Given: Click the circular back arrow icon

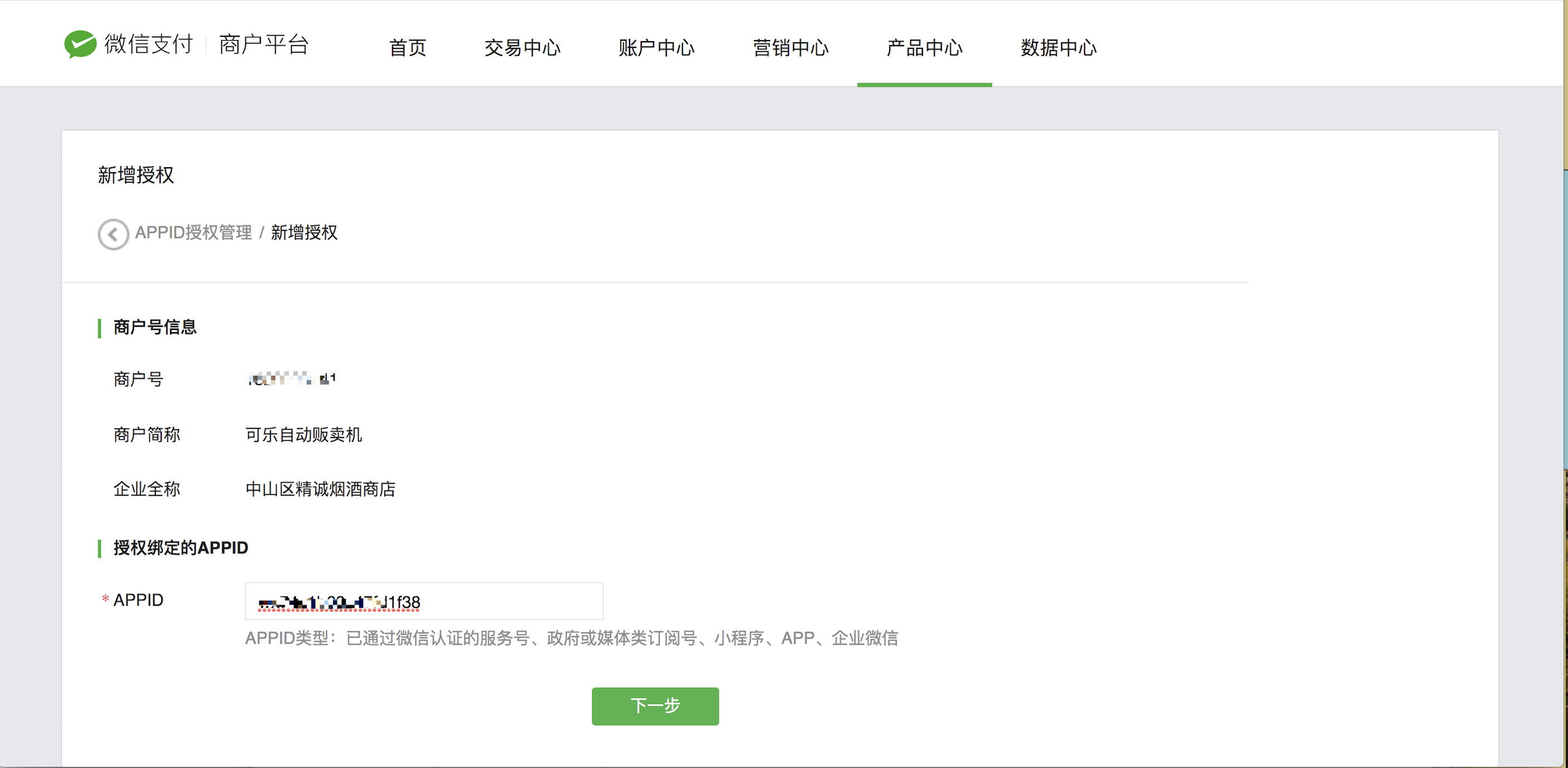Looking at the screenshot, I should 113,234.
